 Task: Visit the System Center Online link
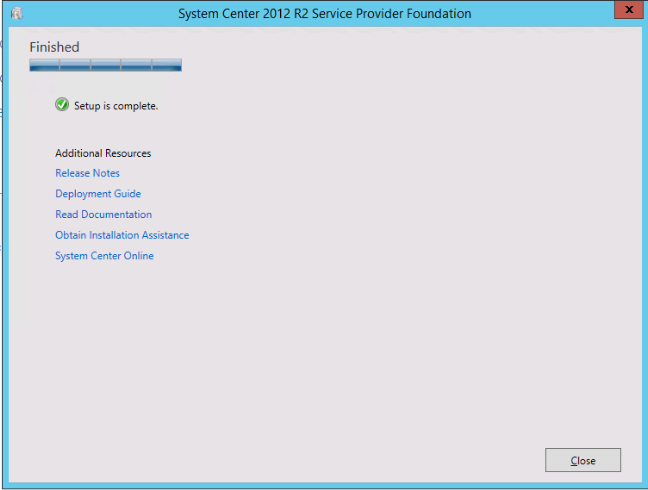tap(104, 256)
